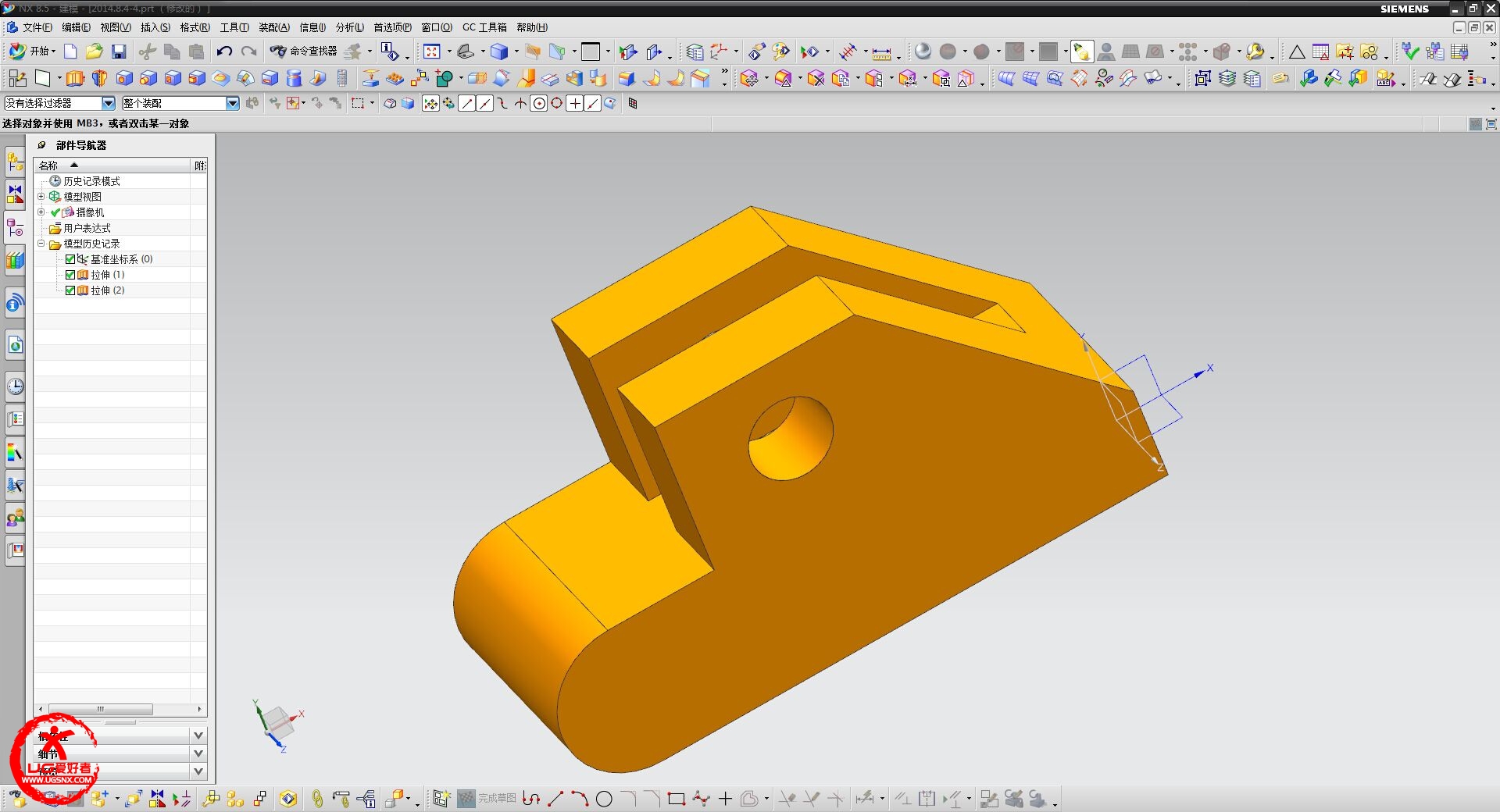
Task: Open the 开始 (Start) dropdown
Action: (32, 52)
